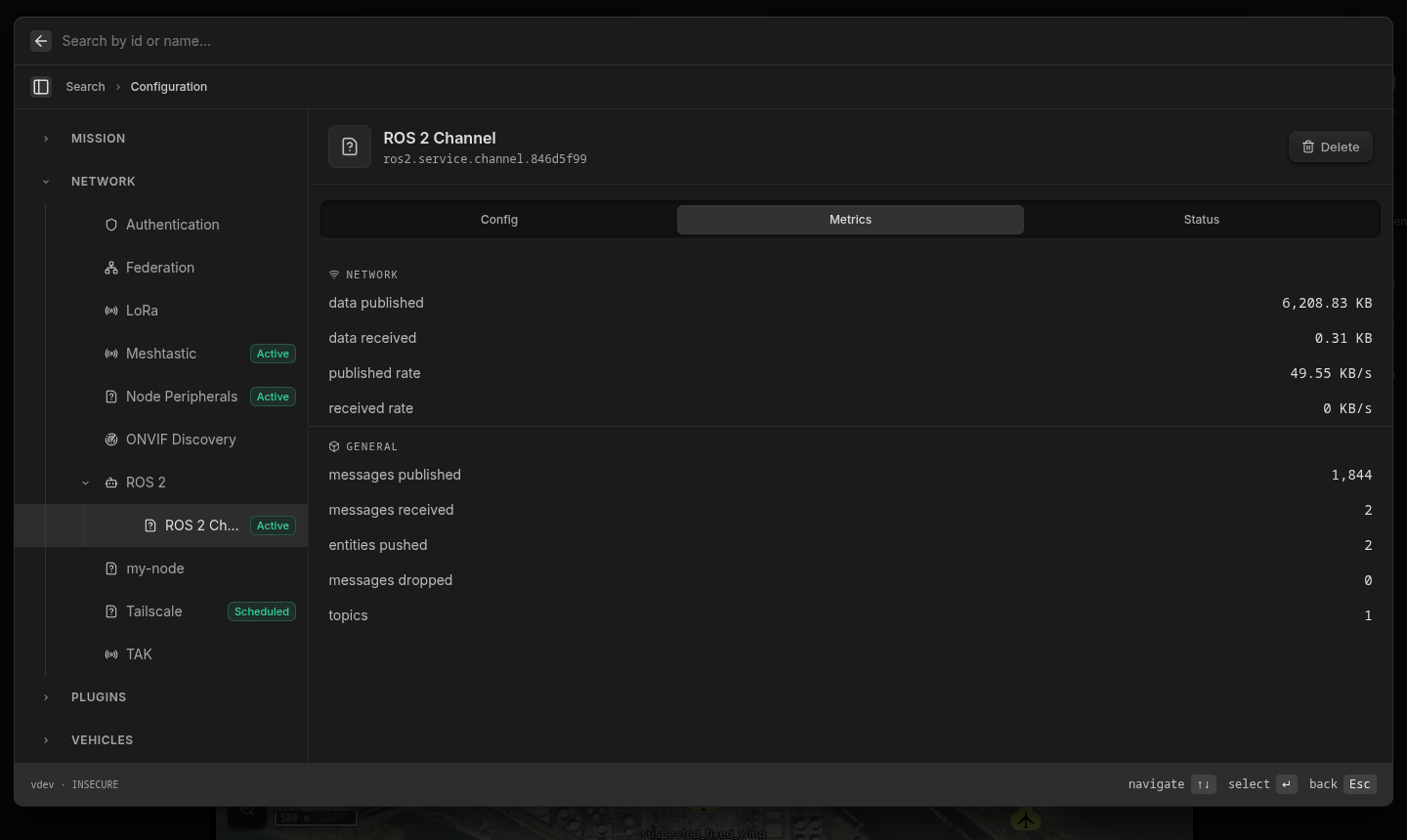Click the LoRa radio icon
Screen dimensions: 1407x840
coord(111,311)
